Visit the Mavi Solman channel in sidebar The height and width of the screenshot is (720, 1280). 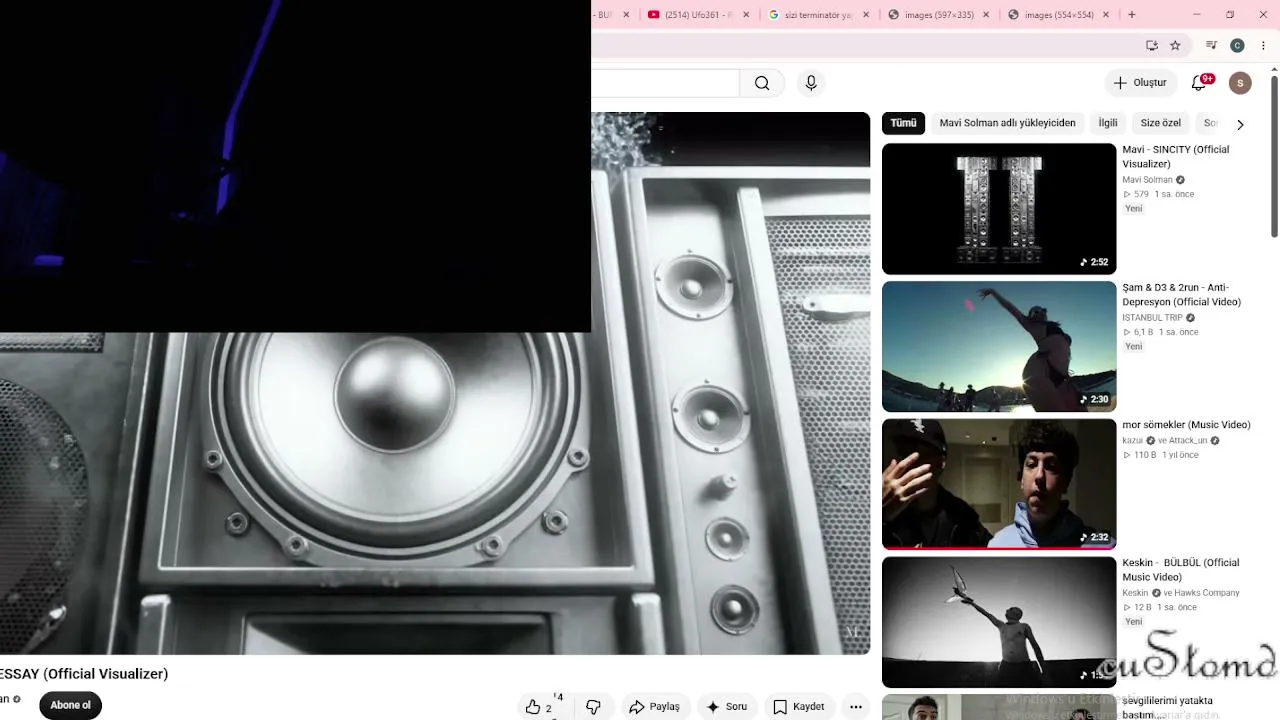1147,180
